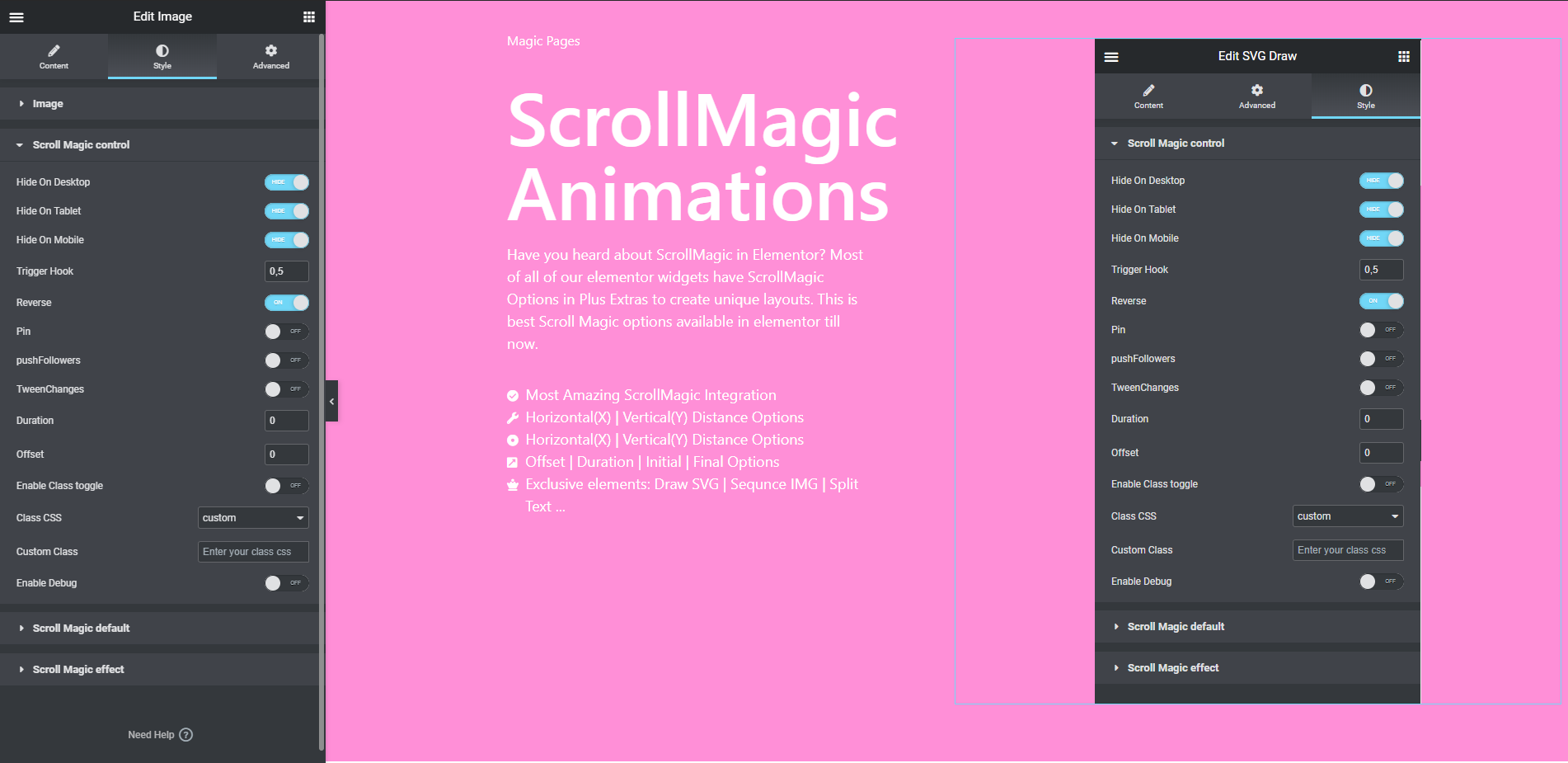Click the Duration field in Edit Image panel
The height and width of the screenshot is (763, 1568).
pyautogui.click(x=287, y=421)
